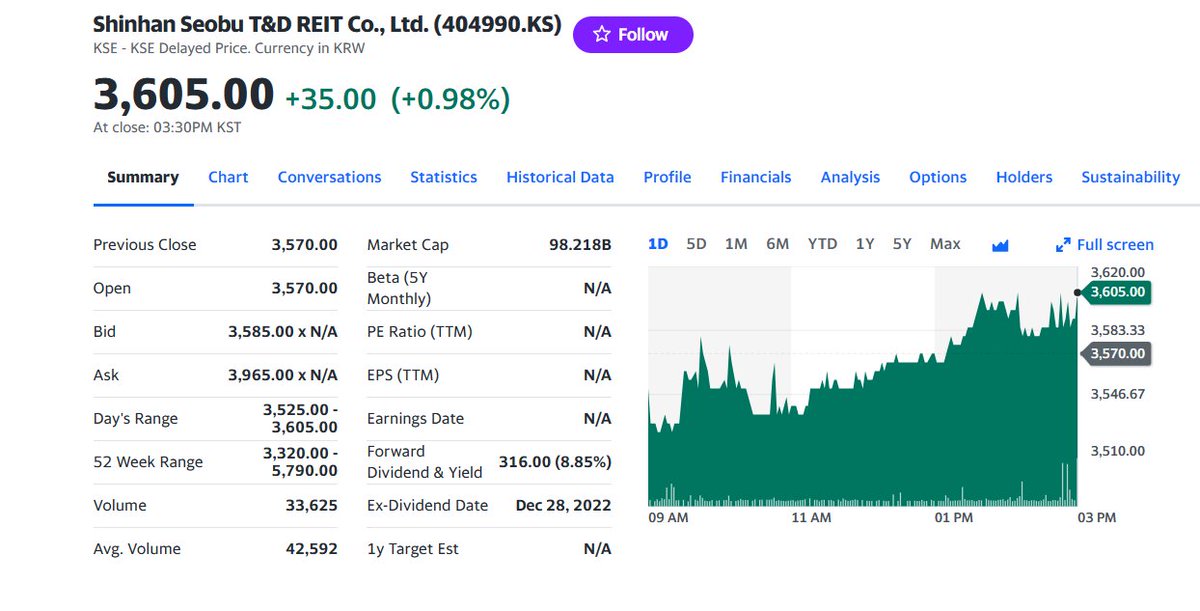The width and height of the screenshot is (1200, 611).
Task: Click the large 3,605.00 price quote
Action: click(183, 95)
